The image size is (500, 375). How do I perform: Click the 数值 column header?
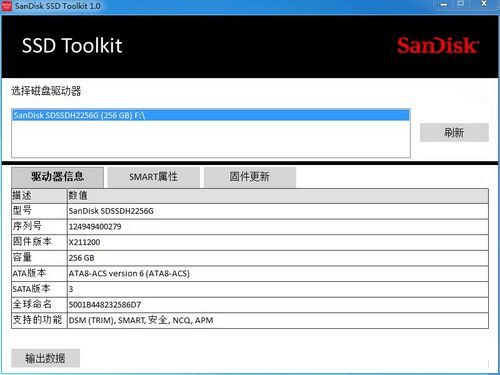278,196
